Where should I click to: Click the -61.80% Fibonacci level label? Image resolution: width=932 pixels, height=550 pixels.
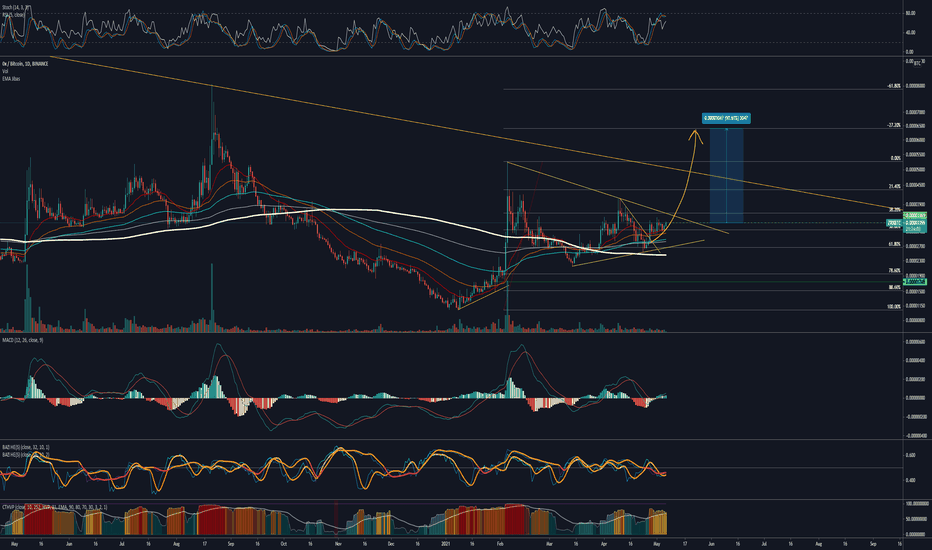pyautogui.click(x=893, y=86)
